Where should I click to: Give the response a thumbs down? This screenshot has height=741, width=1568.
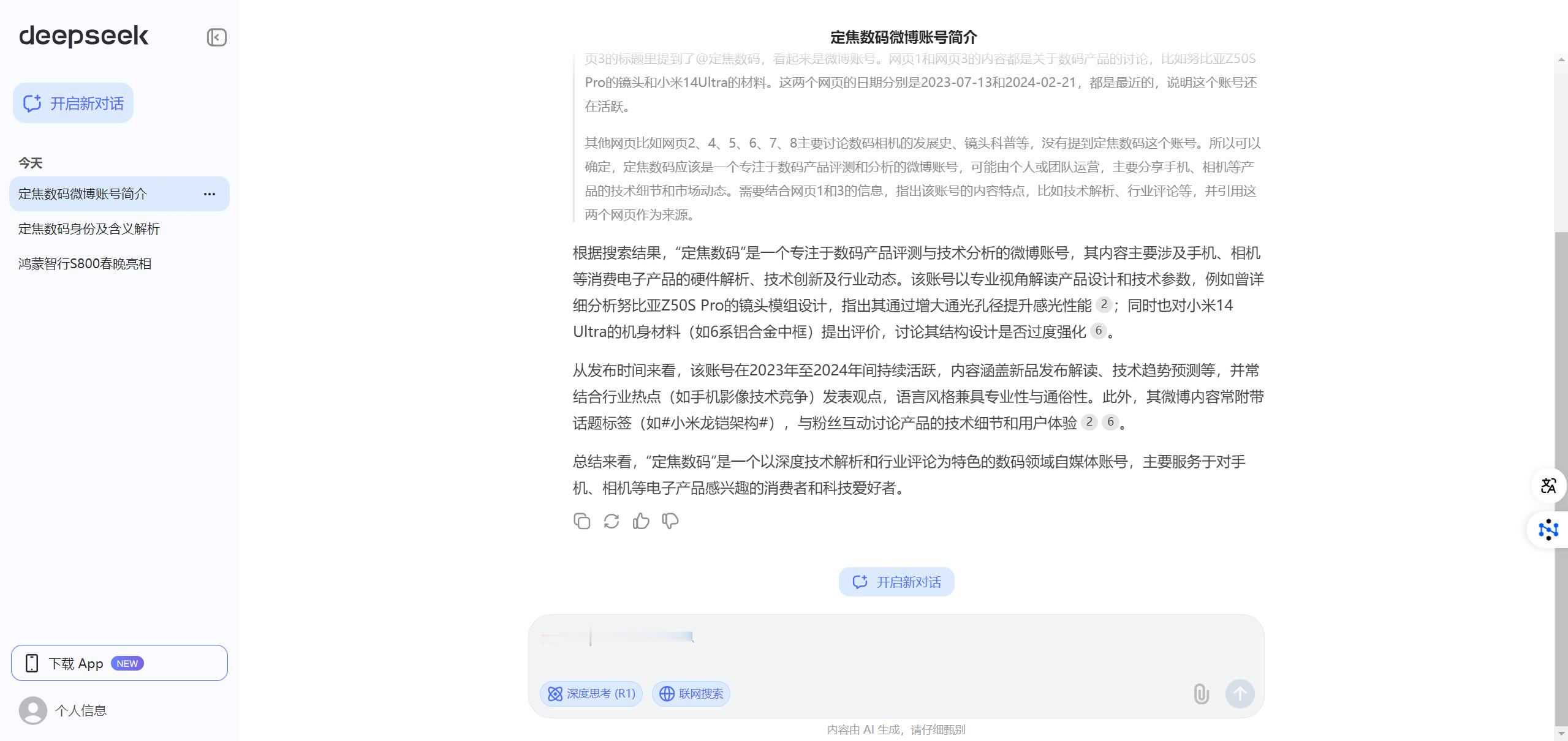point(670,521)
